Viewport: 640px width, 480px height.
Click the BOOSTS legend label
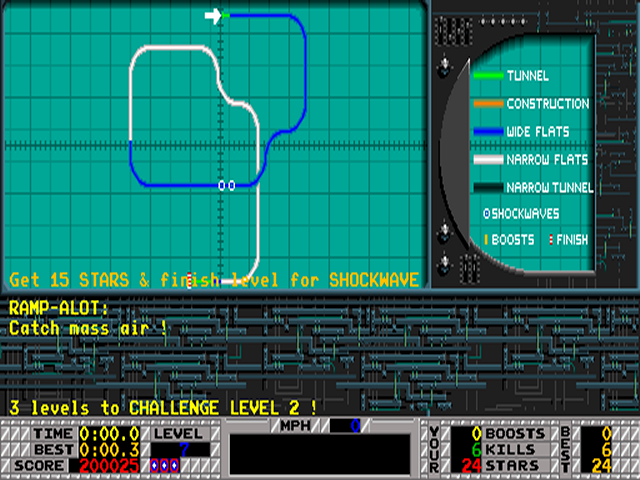pos(513,240)
